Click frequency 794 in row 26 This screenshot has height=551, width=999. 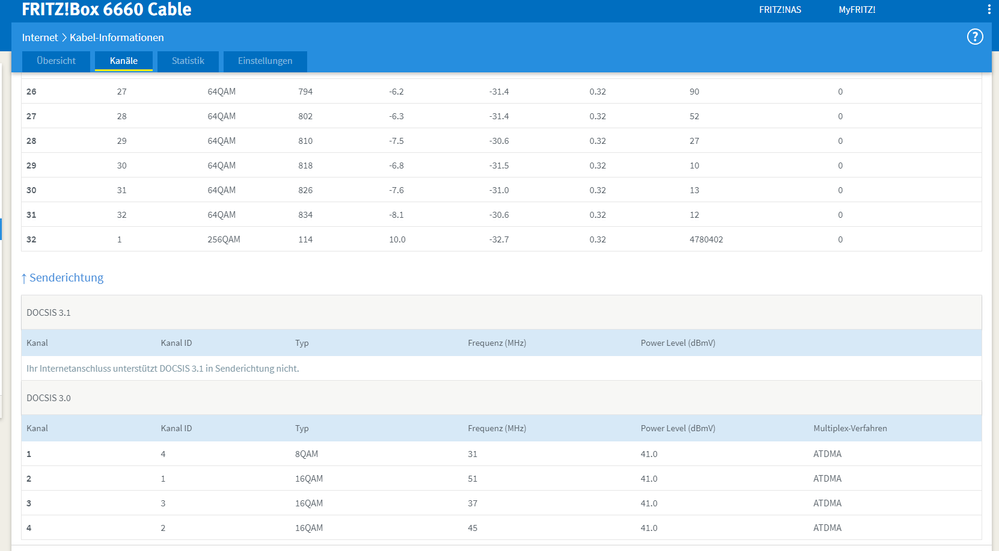click(x=305, y=92)
